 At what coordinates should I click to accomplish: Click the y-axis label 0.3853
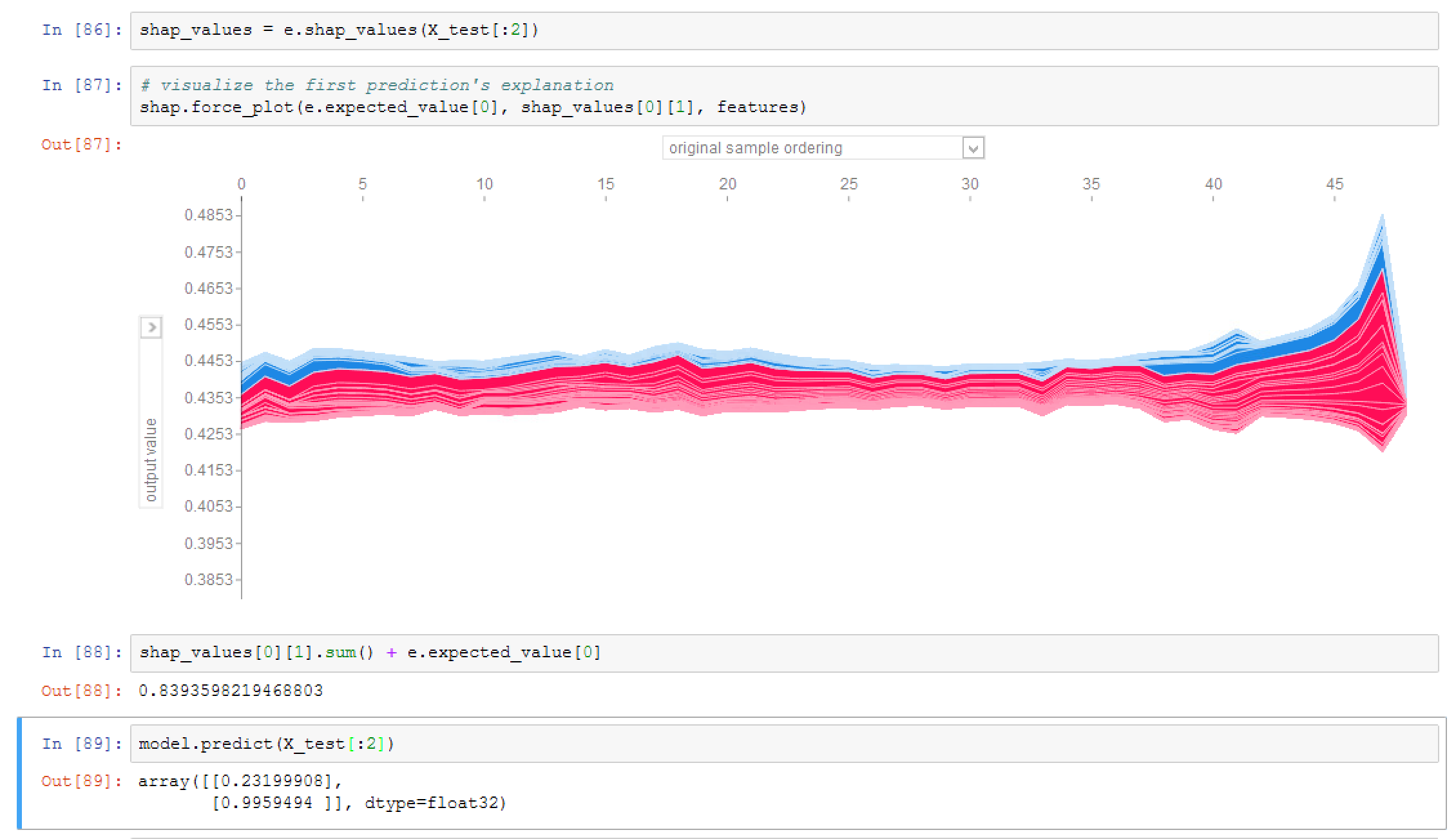(x=209, y=579)
